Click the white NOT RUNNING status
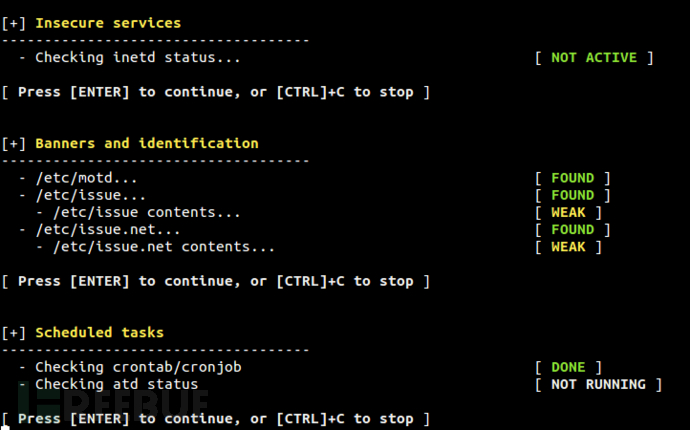 598,384
